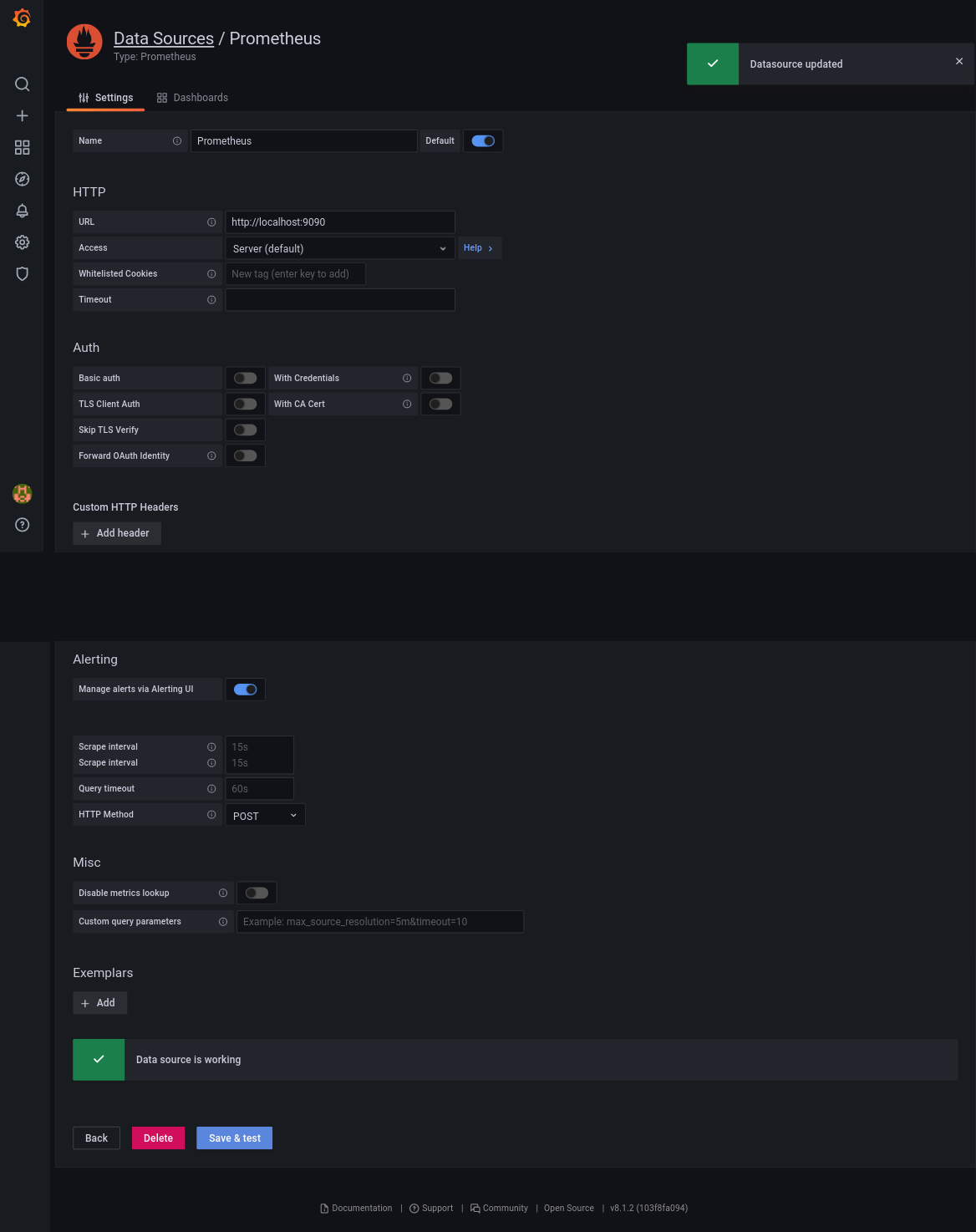
Task: Enable Basic auth switch
Action: [x=246, y=379]
